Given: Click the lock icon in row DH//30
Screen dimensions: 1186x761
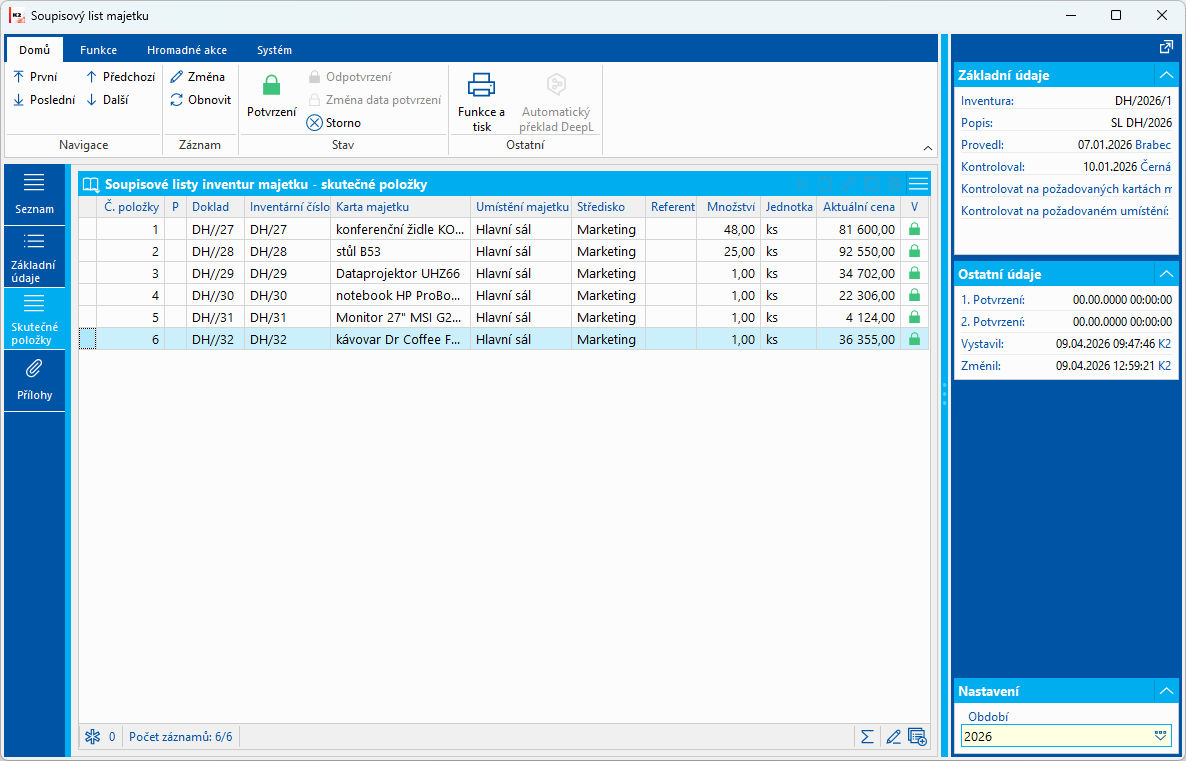Looking at the screenshot, I should 914,295.
